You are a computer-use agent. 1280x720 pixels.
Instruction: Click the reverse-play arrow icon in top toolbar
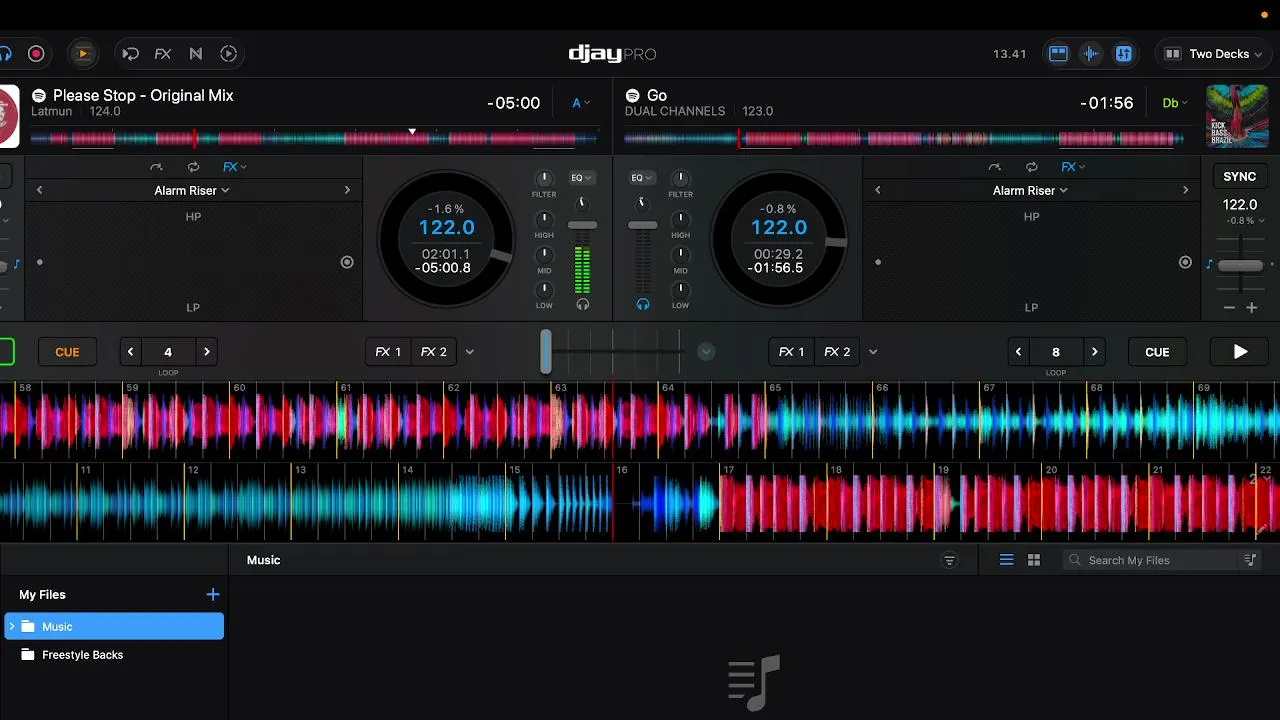point(130,54)
